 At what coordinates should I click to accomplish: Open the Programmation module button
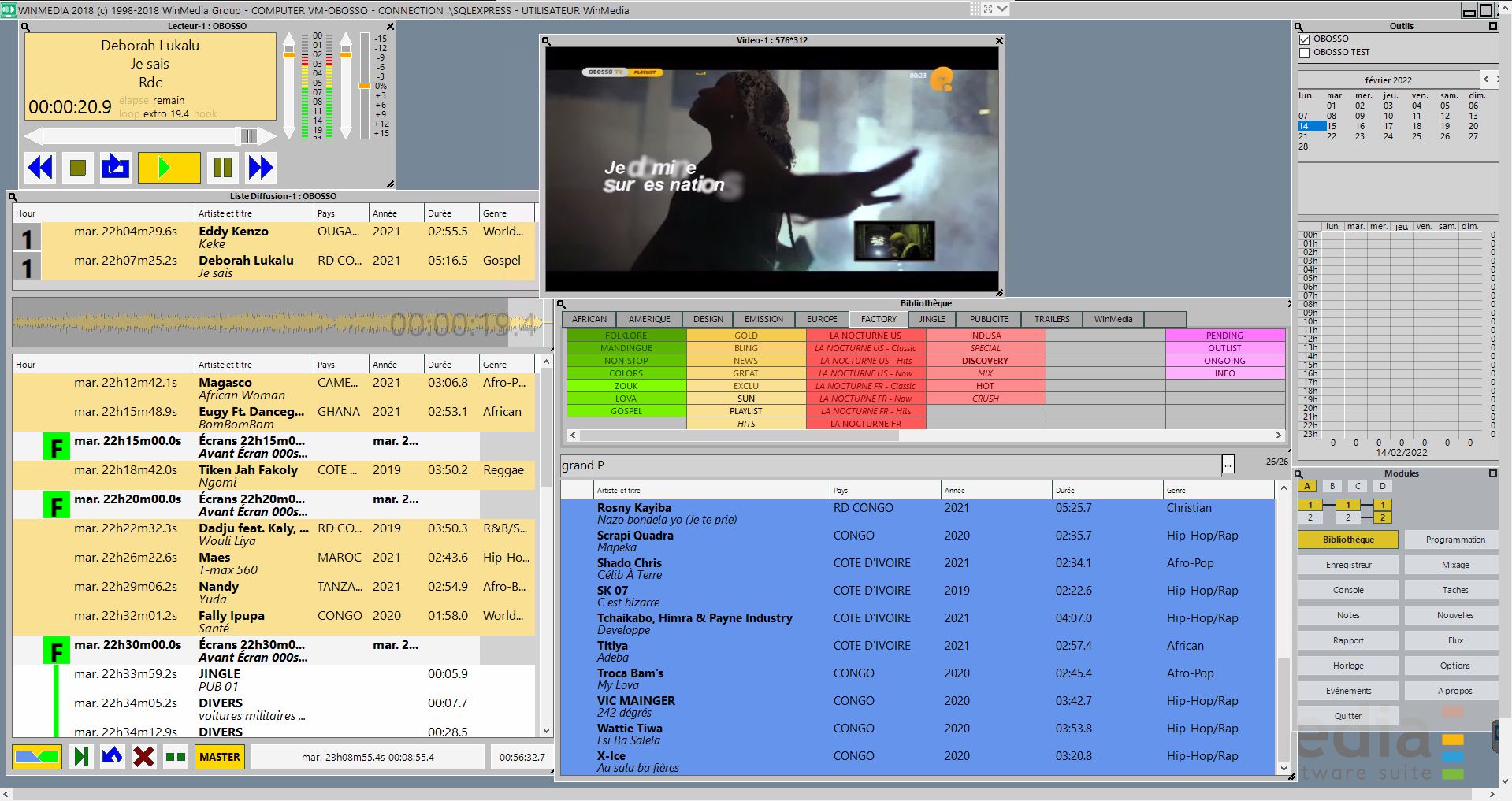1454,540
